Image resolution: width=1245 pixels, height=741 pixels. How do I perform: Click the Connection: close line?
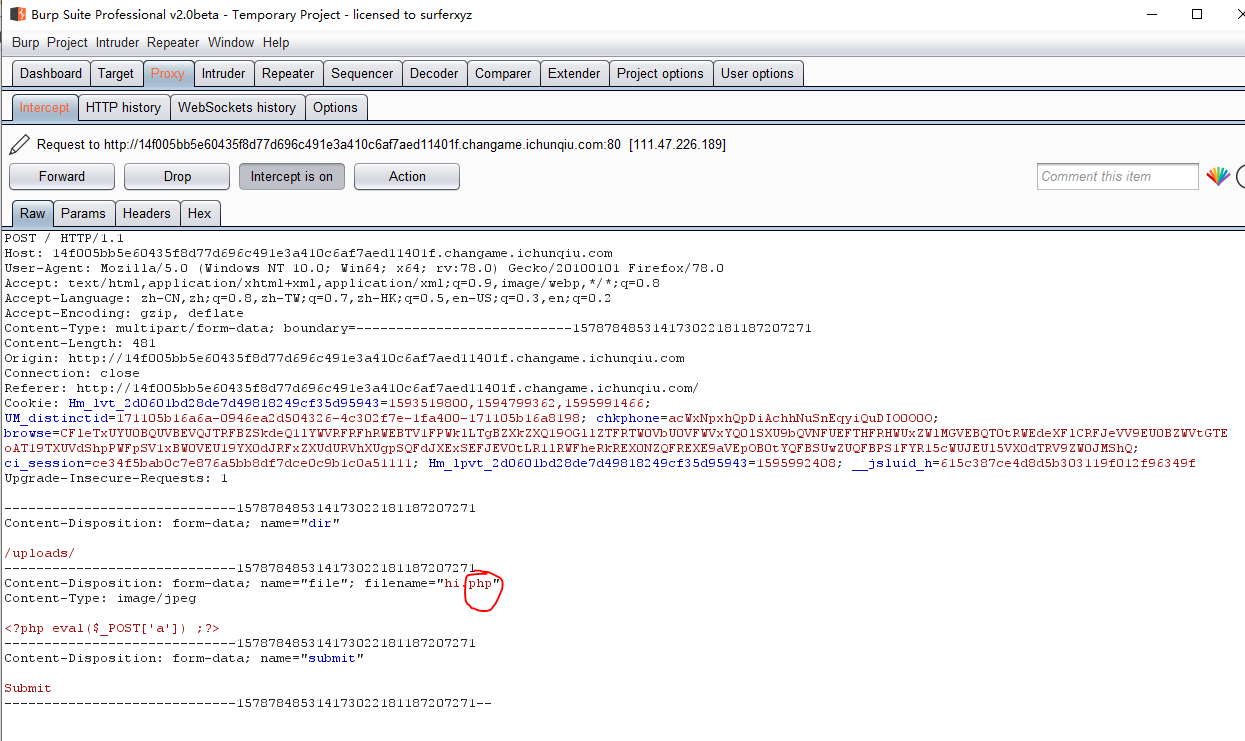click(72, 373)
